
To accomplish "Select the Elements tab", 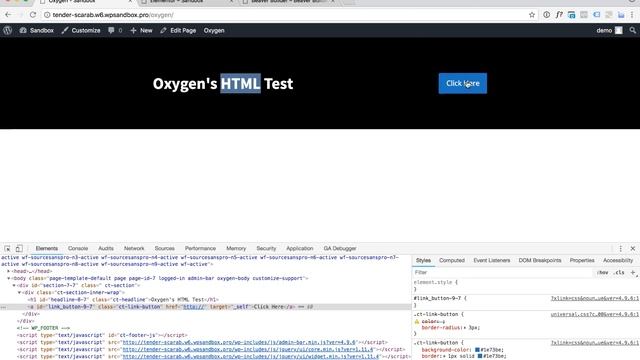I will point(47,248).
